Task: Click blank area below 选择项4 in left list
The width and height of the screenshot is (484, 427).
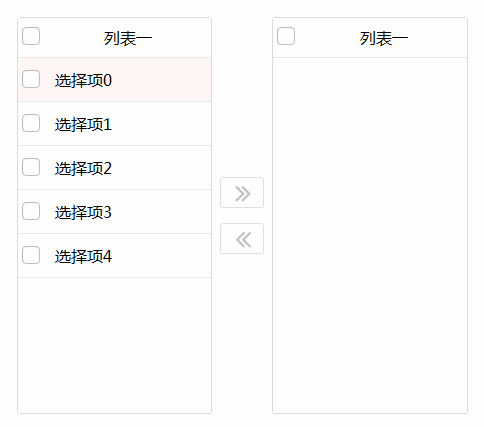Action: click(x=114, y=345)
